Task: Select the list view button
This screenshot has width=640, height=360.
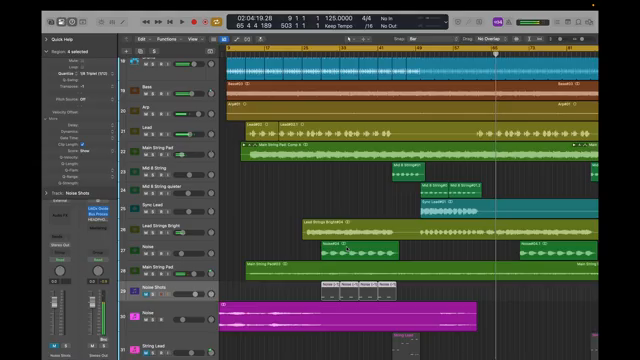Action: [213, 39]
